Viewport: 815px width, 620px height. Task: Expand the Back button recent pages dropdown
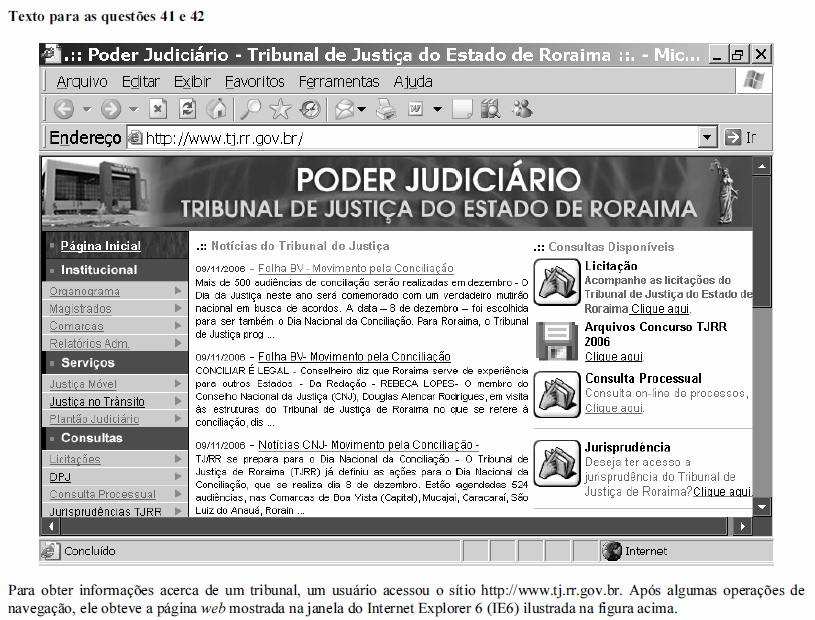[x=86, y=109]
